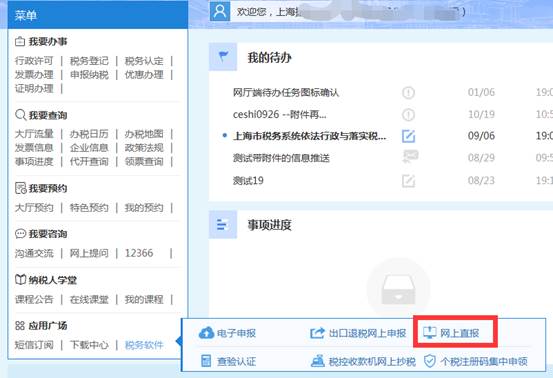Click the chat bubble icon next to 我要咨询
Screen dimensions: 553x378
tap(20, 233)
